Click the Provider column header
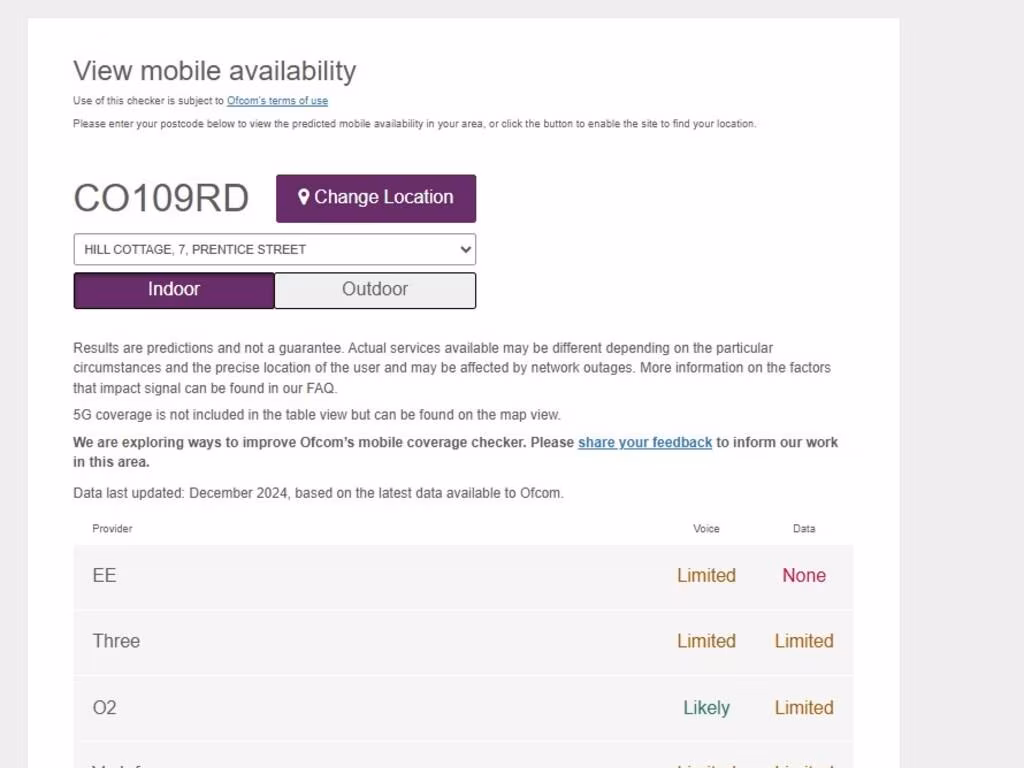Screen dimensions: 1024x768 (x=112, y=528)
